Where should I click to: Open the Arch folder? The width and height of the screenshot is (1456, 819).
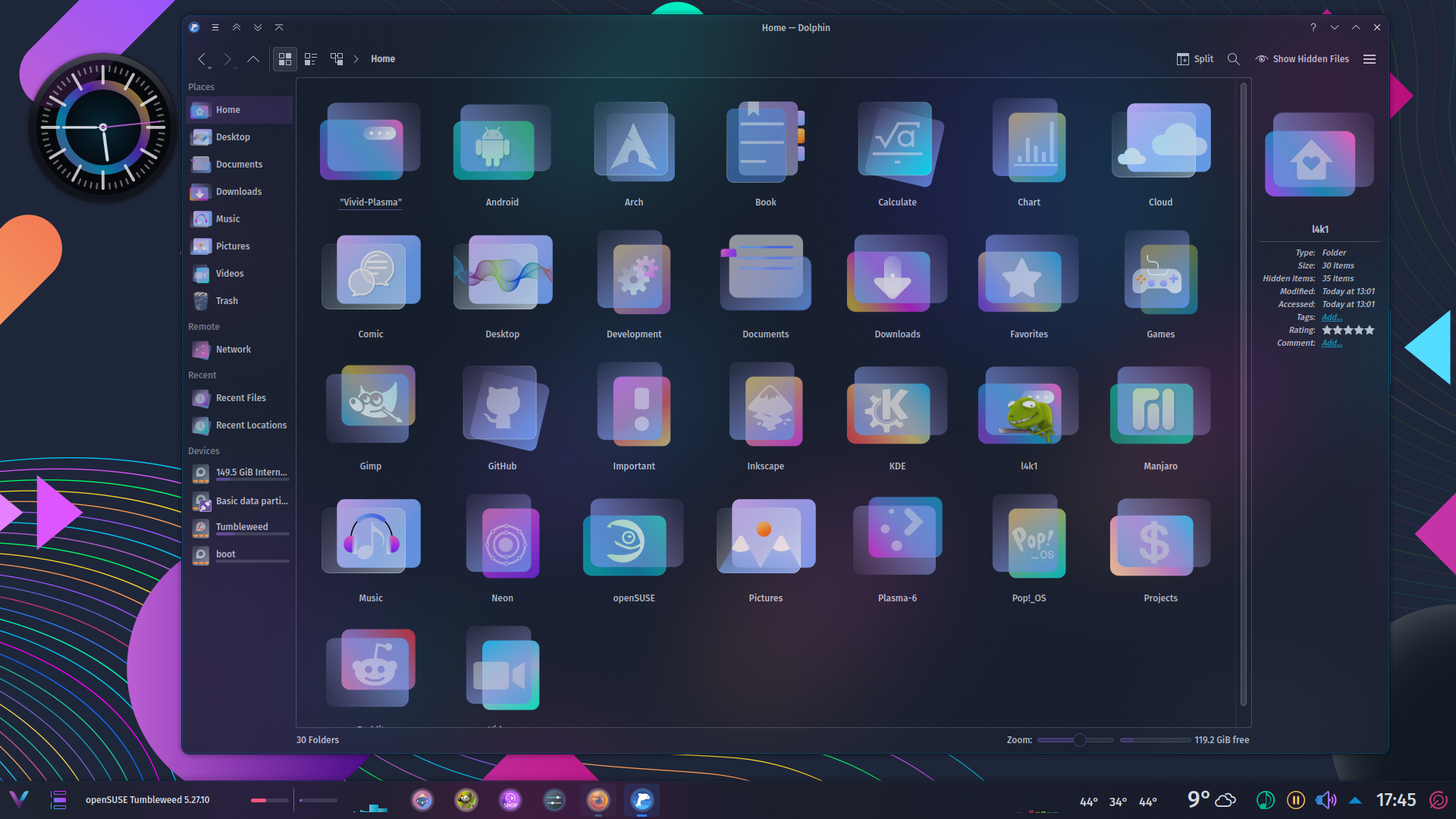[634, 155]
